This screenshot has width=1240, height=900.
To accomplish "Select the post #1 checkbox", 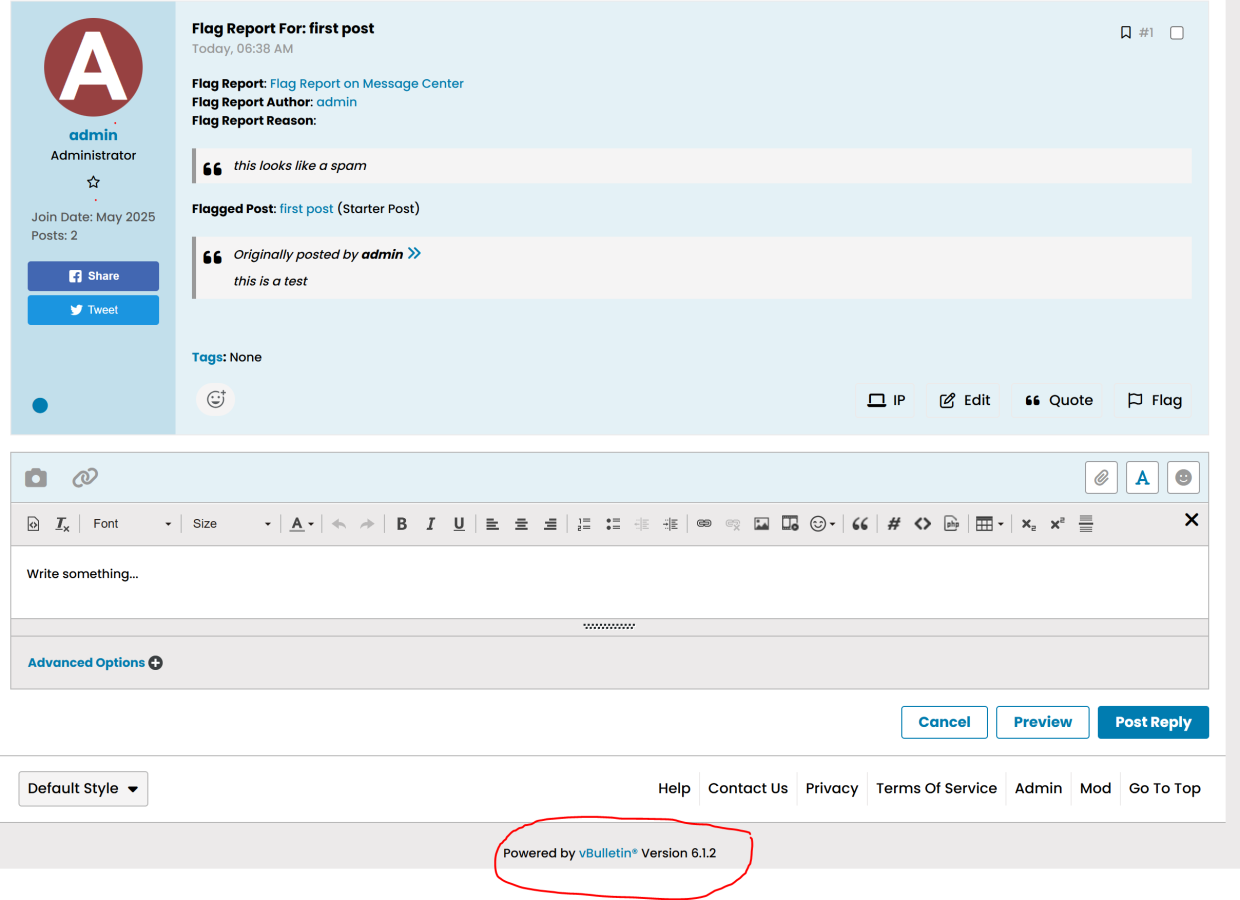I will [x=1177, y=33].
